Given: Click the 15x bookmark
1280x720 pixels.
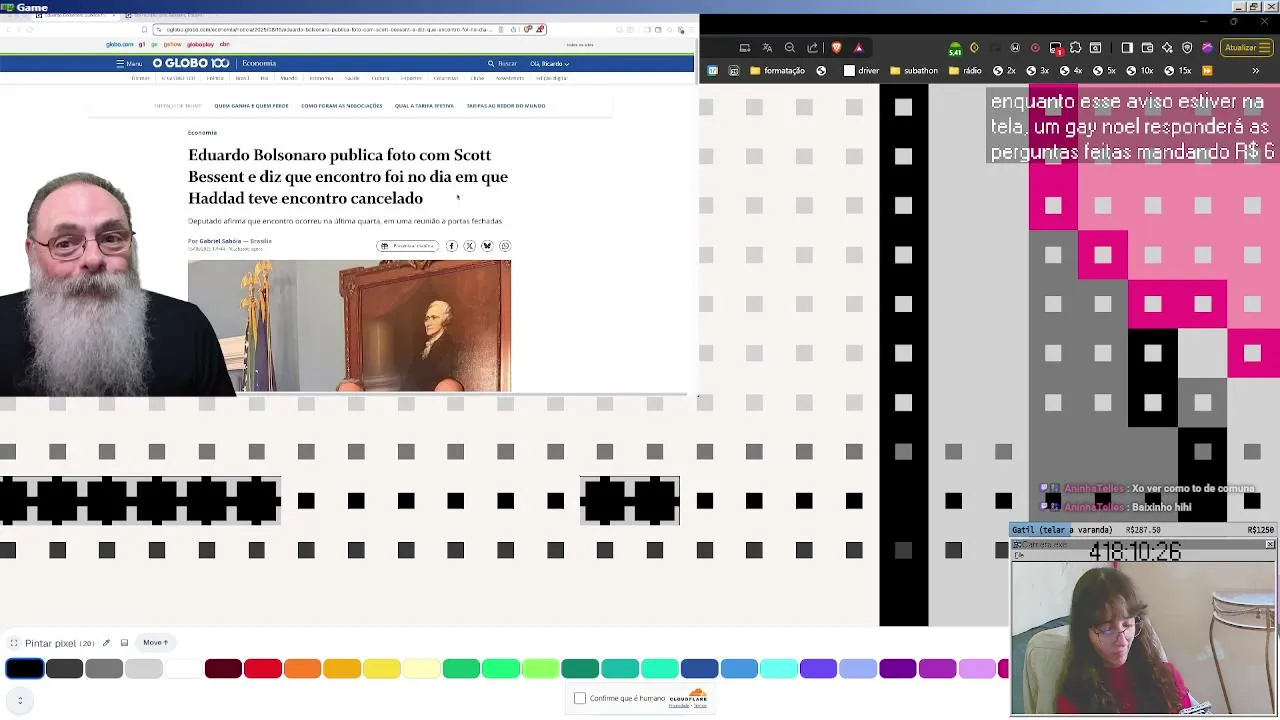Looking at the screenshot, I should pos(1177,71).
